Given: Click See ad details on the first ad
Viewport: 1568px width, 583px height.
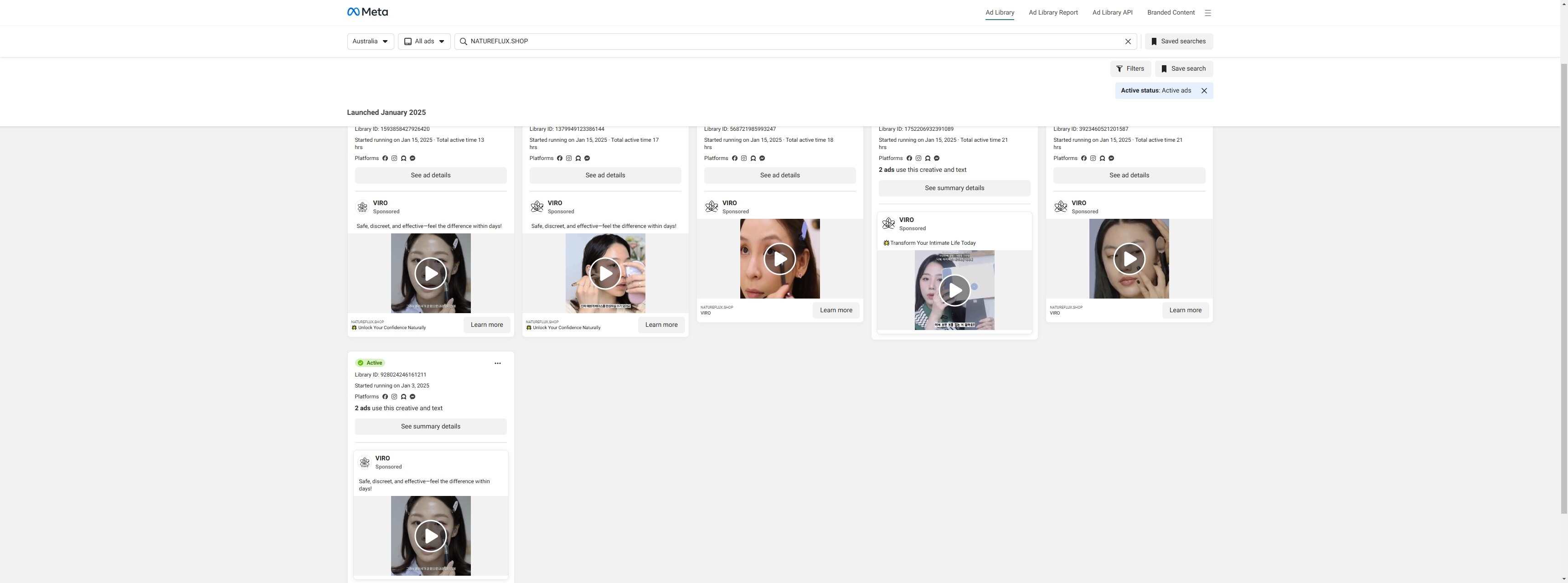Looking at the screenshot, I should click(x=430, y=175).
